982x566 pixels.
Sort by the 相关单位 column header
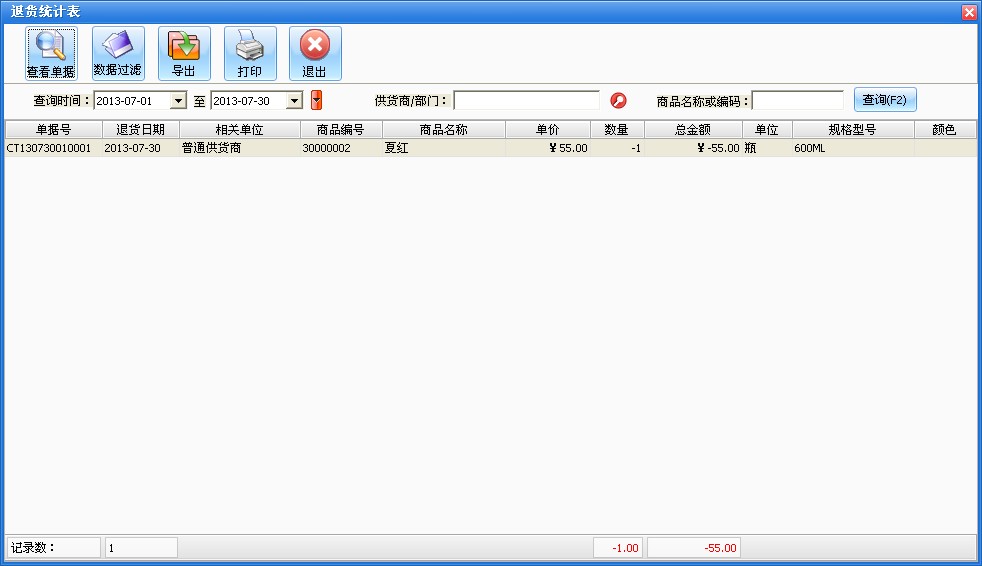[x=240, y=130]
